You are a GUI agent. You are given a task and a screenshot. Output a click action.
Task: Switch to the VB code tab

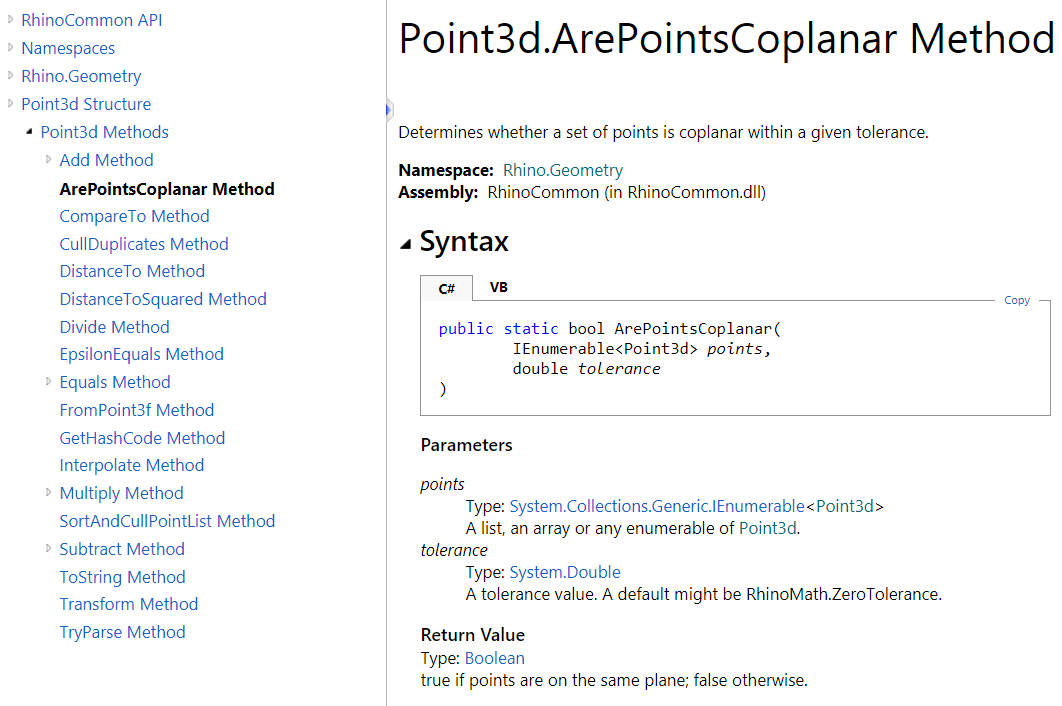498,288
